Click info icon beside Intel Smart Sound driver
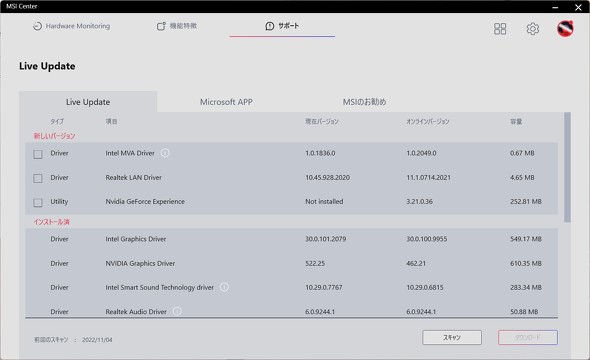590x360 pixels. coord(224,287)
